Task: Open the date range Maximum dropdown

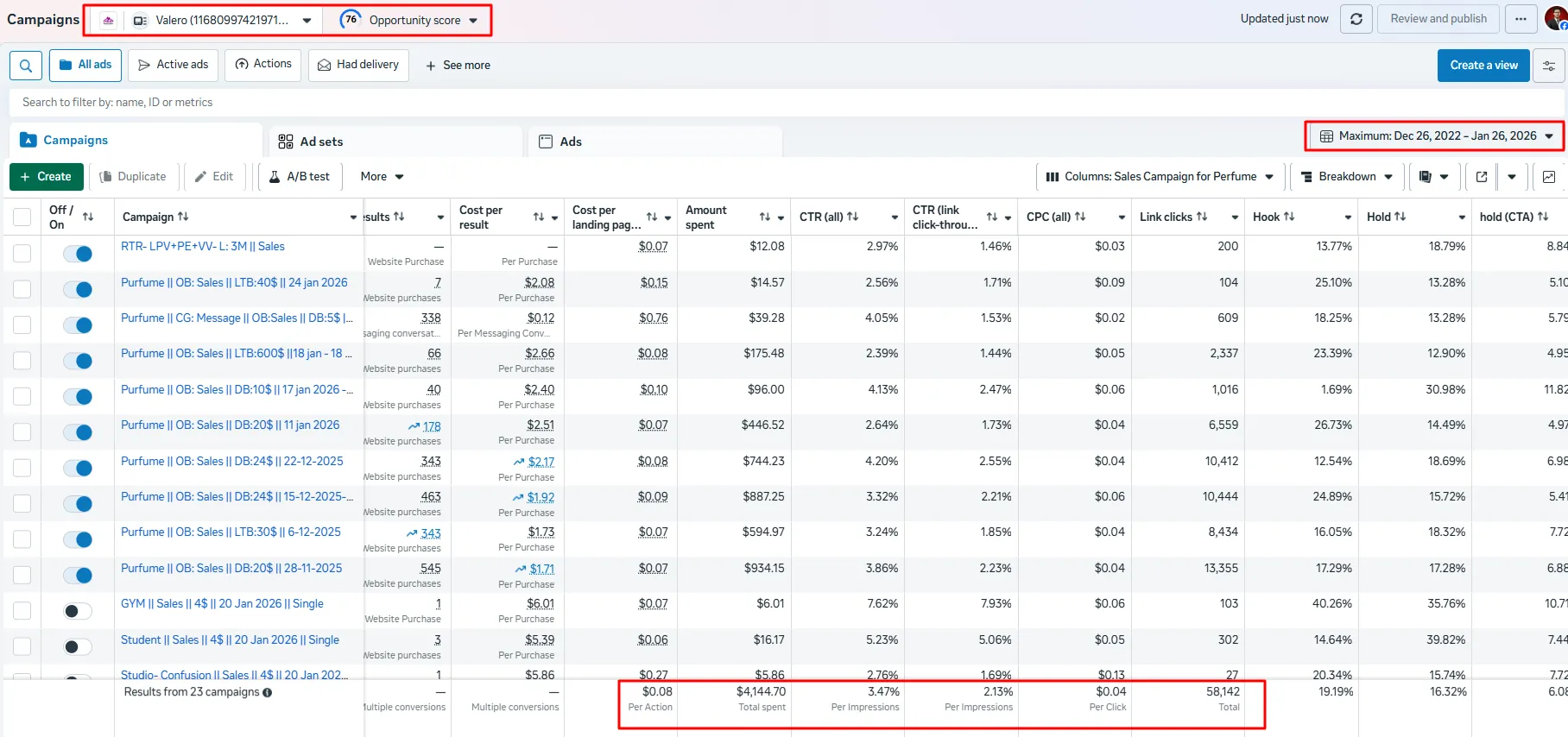Action: coord(1437,136)
